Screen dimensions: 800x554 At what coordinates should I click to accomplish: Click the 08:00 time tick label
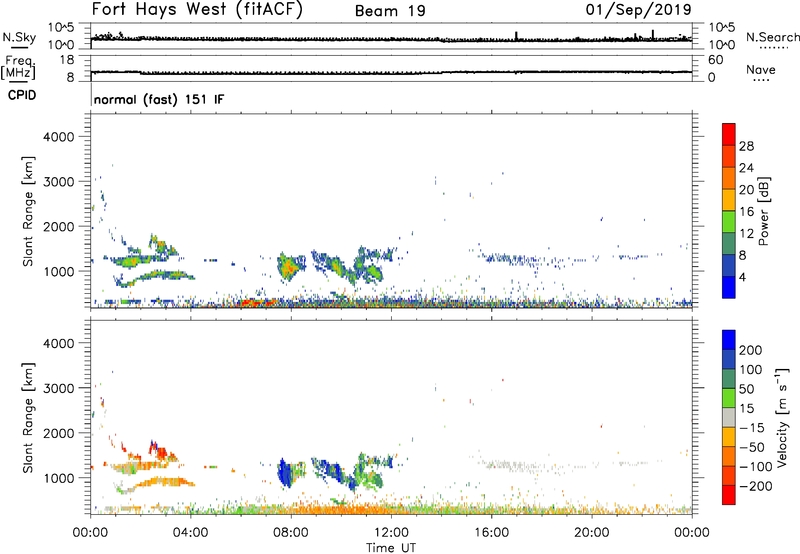coord(291,533)
